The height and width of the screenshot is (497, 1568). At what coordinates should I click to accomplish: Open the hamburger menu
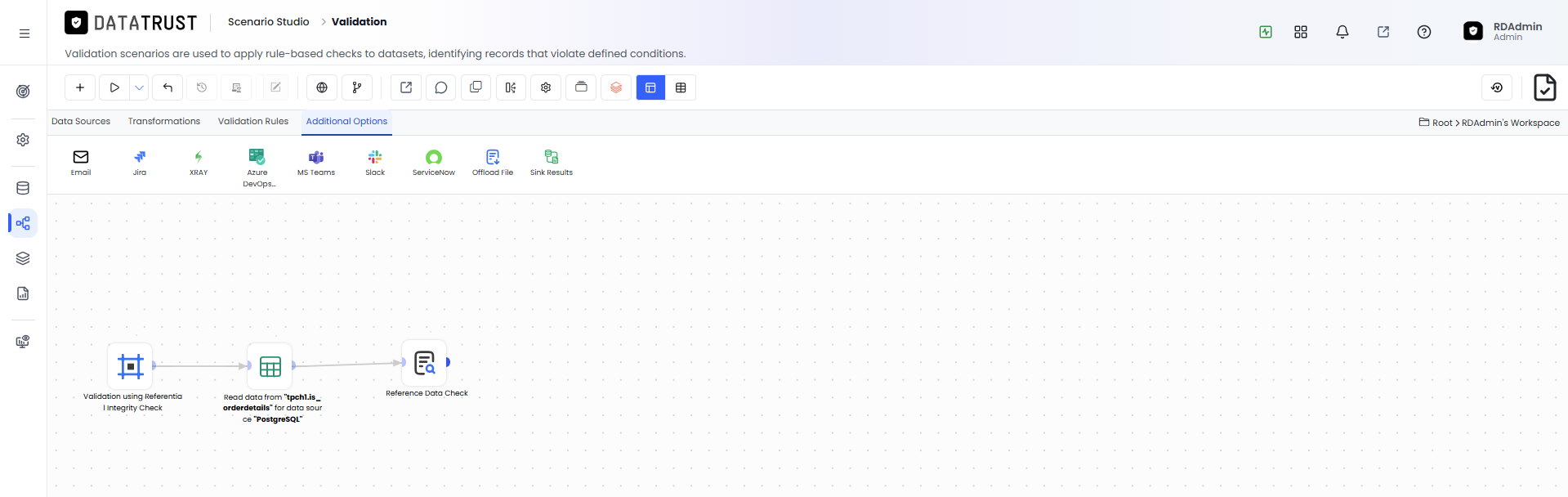click(25, 34)
